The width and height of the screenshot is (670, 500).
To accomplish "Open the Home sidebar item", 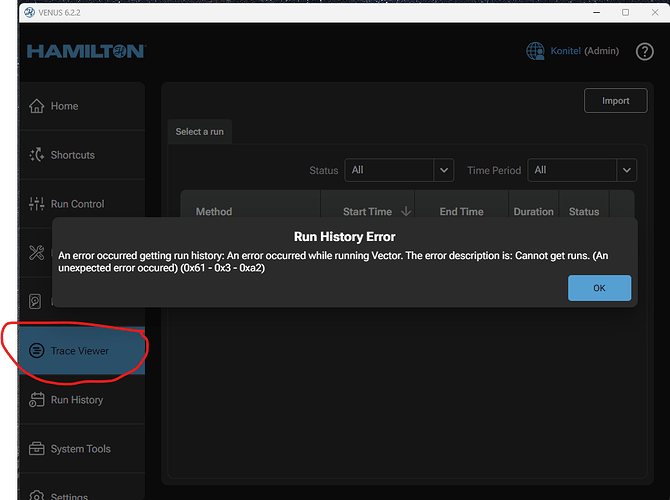I will click(x=82, y=106).
